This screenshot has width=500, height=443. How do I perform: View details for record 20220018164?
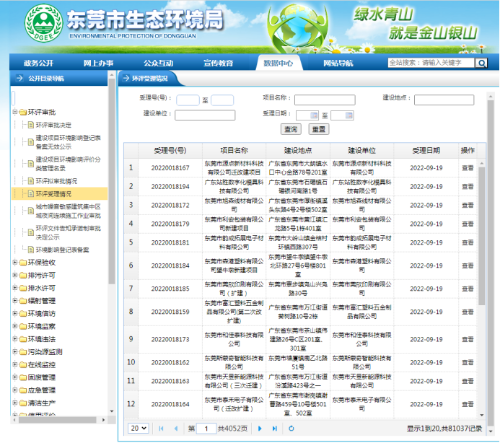pyautogui.click(x=468, y=404)
